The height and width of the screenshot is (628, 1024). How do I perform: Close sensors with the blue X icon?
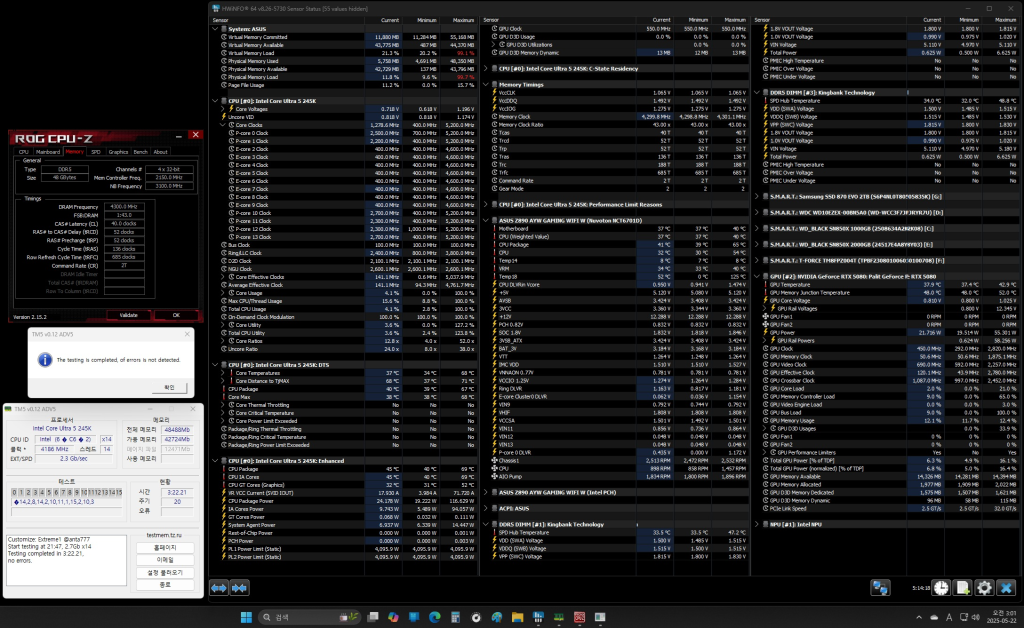1006,588
